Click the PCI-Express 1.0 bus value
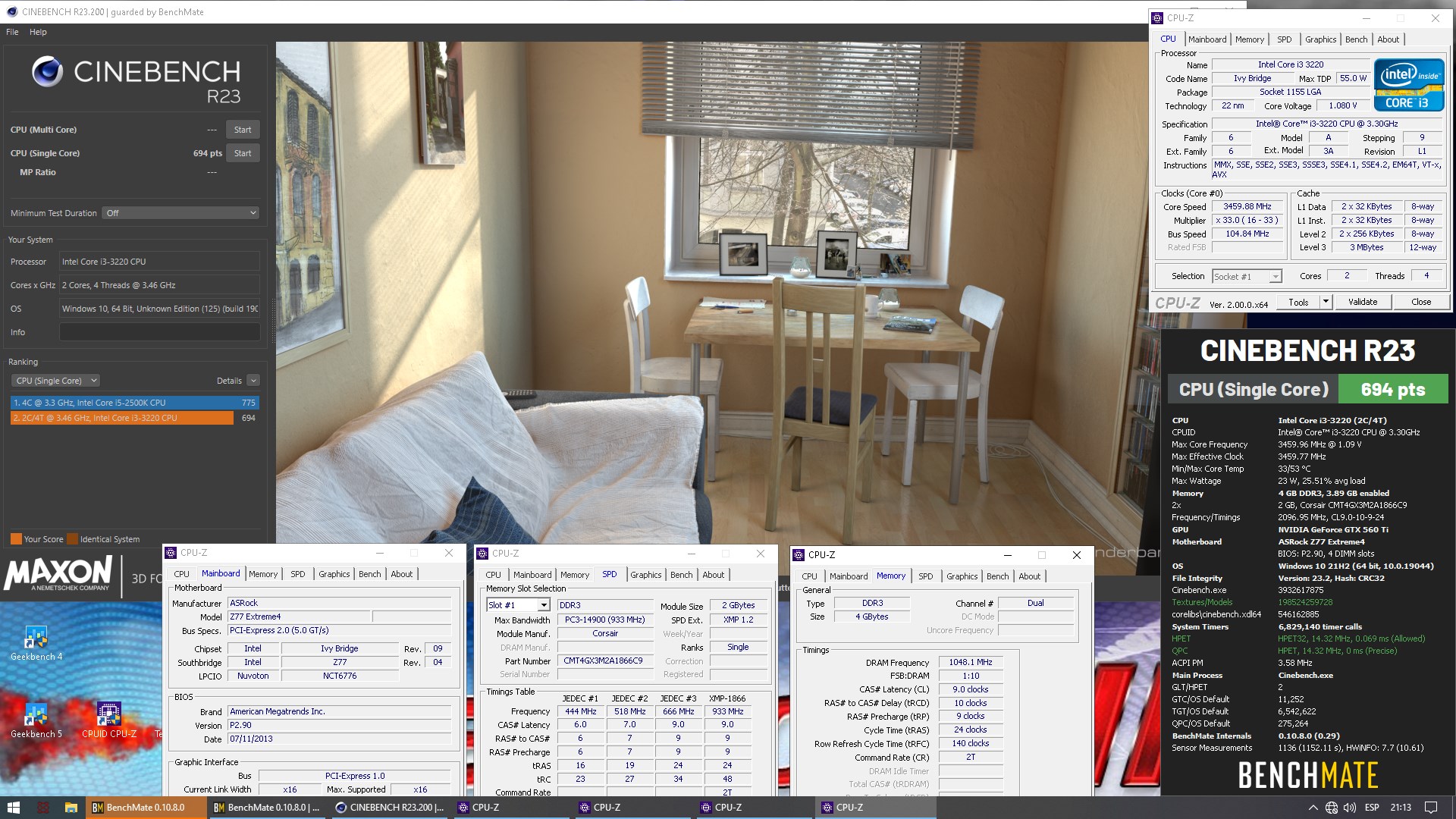Image resolution: width=1456 pixels, height=819 pixels. (x=355, y=776)
